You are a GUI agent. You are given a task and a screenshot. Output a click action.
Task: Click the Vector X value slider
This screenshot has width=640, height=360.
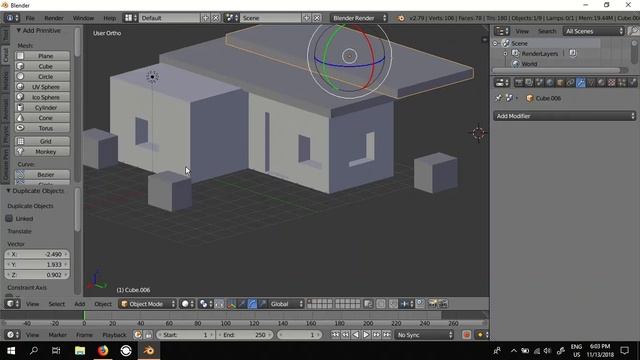tap(37, 254)
